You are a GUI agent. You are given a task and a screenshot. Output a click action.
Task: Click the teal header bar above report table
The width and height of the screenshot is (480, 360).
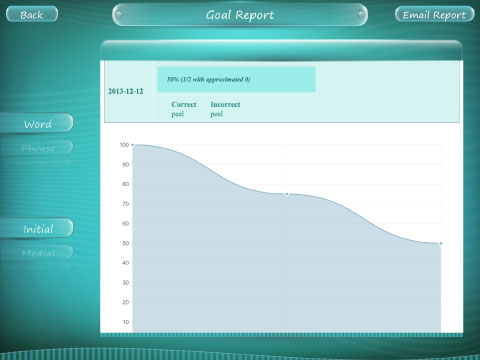[282, 50]
